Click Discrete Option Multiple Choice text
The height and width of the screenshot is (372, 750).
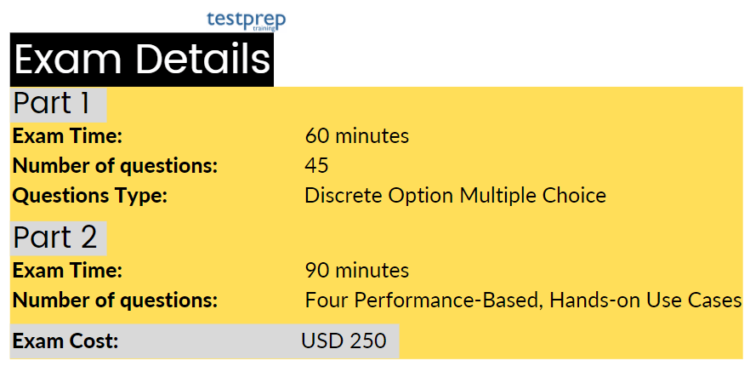coord(455,196)
